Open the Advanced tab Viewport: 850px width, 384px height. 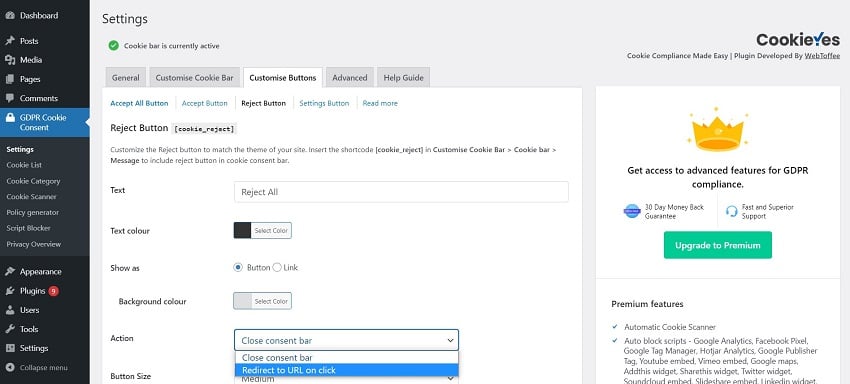350,78
